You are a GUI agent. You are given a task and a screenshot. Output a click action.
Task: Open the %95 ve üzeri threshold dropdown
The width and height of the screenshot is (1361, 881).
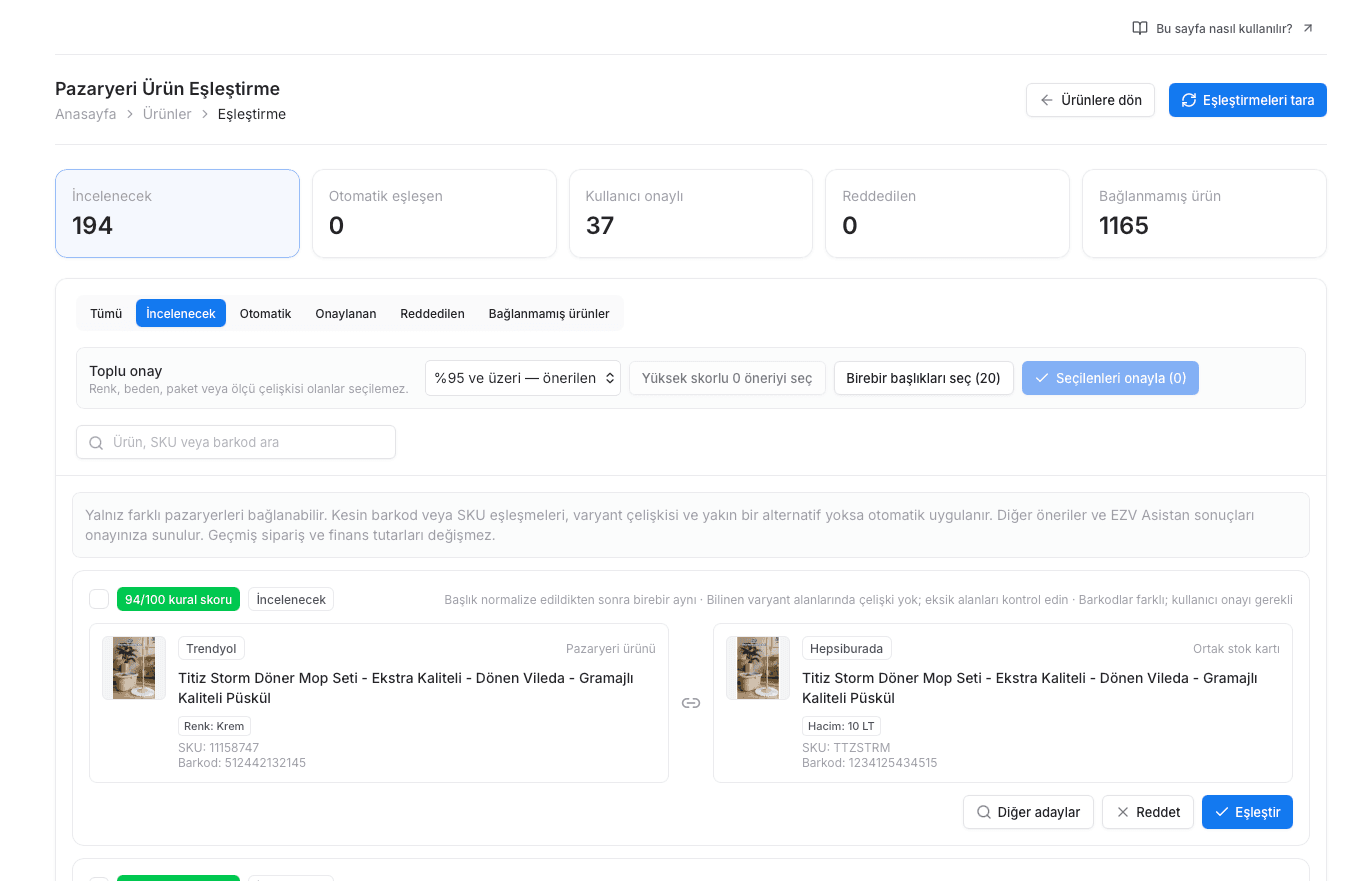[523, 378]
